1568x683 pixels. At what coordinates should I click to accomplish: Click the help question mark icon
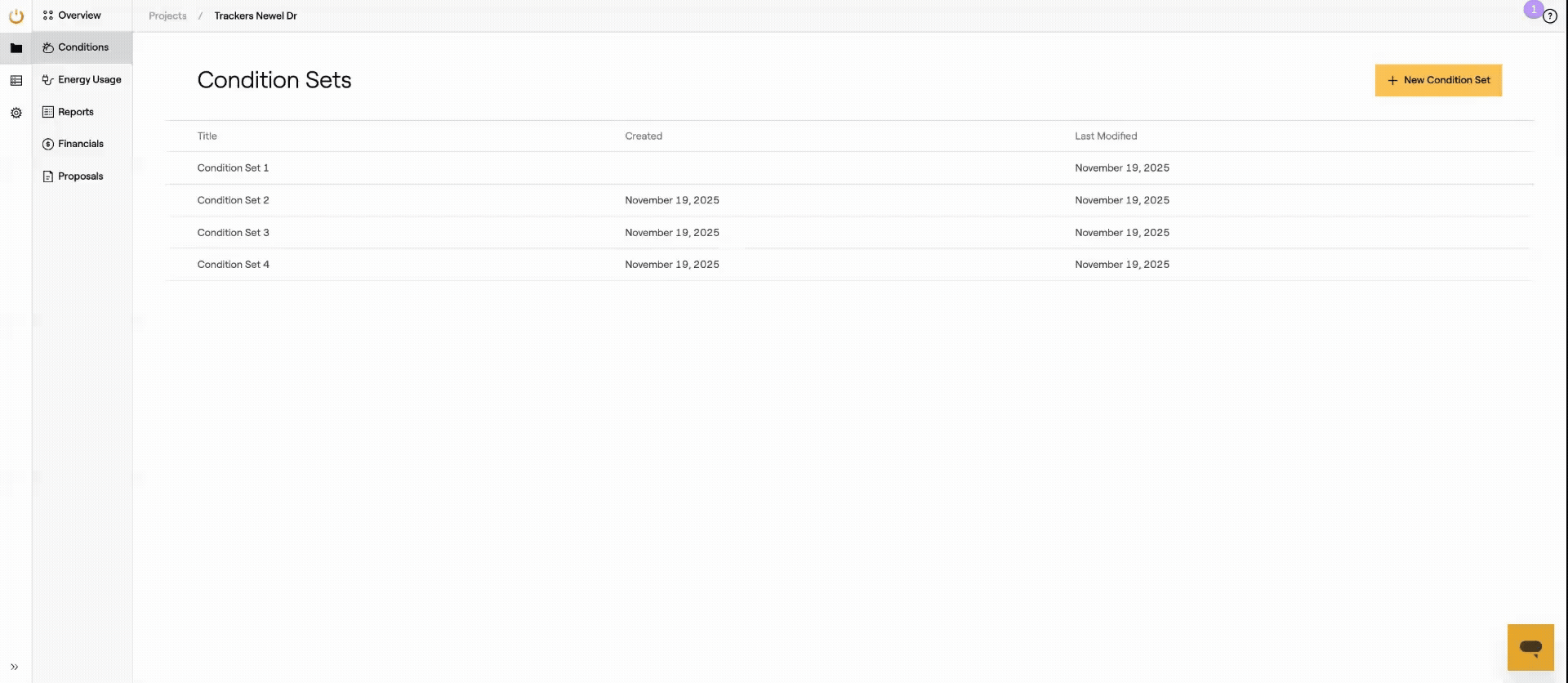pos(1549,16)
